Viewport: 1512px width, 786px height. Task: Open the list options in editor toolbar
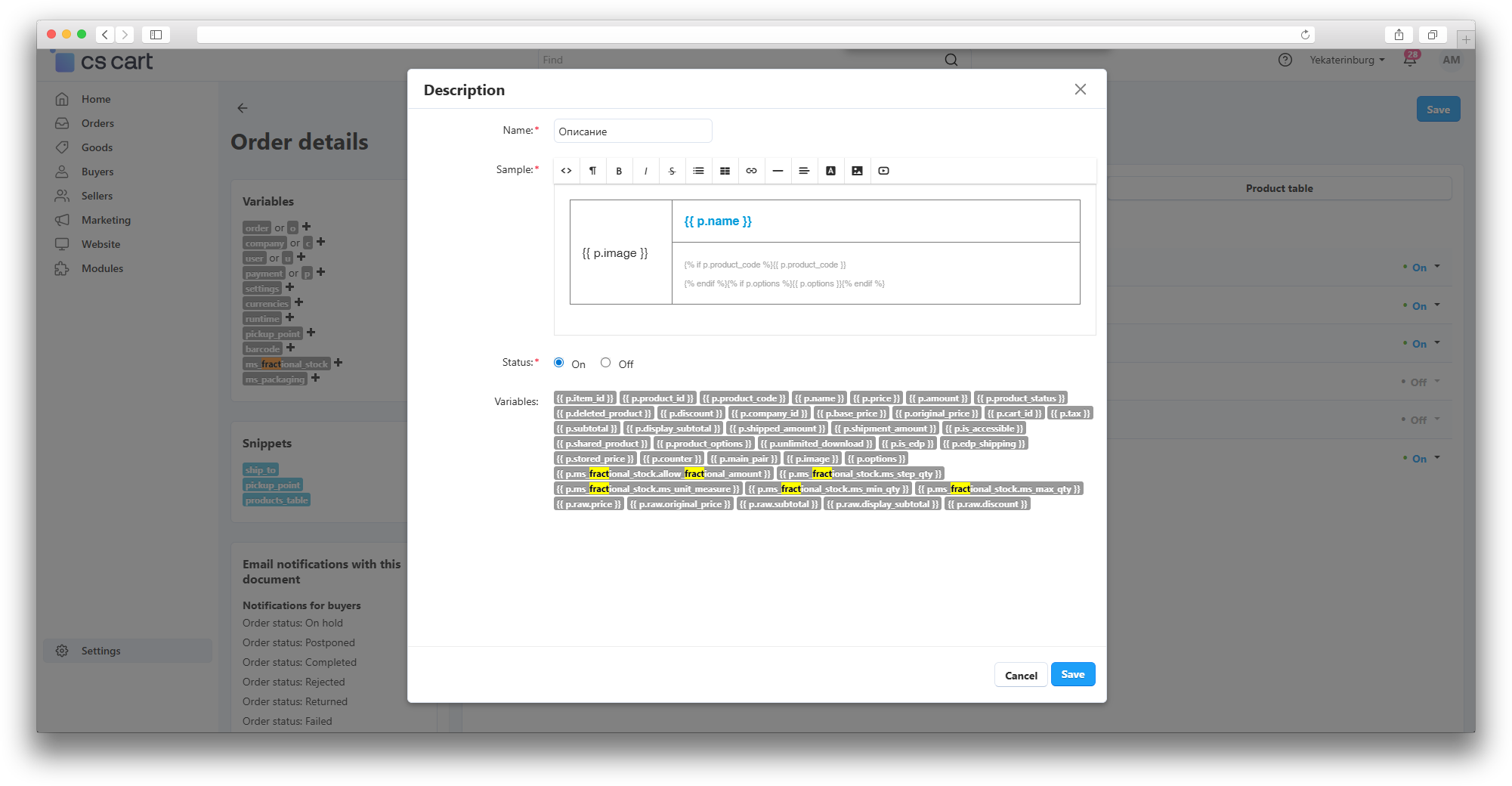[x=698, y=171]
